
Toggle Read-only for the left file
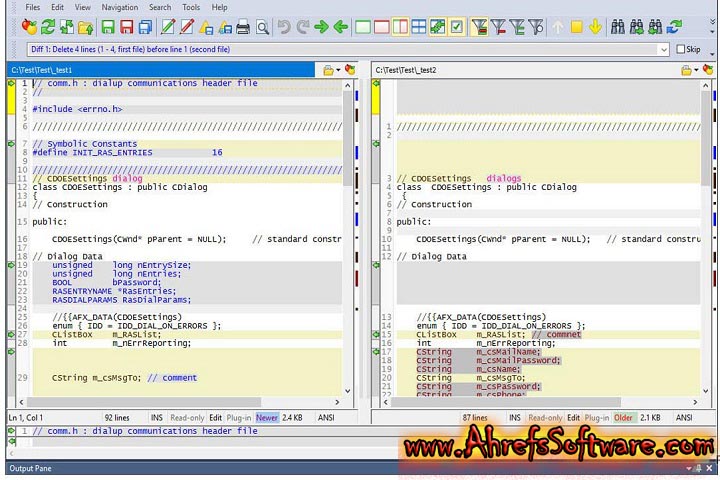[188, 417]
